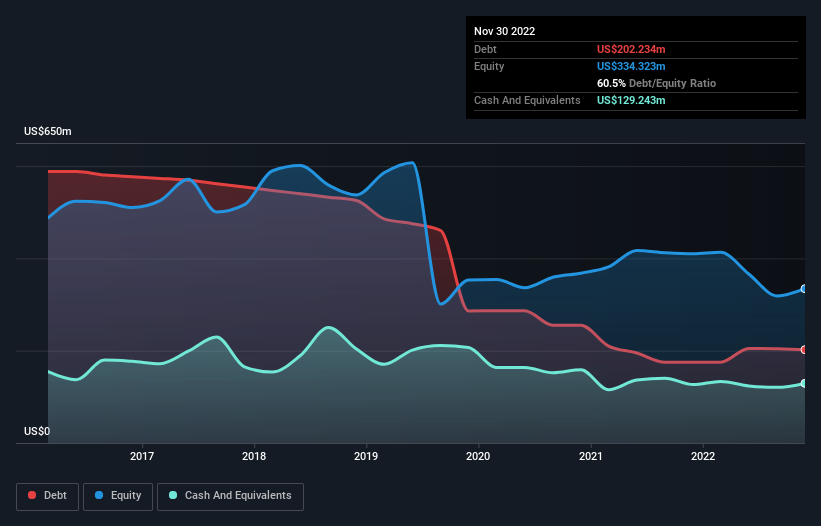Click the Nov 30 2022 tooltip date

pos(505,31)
